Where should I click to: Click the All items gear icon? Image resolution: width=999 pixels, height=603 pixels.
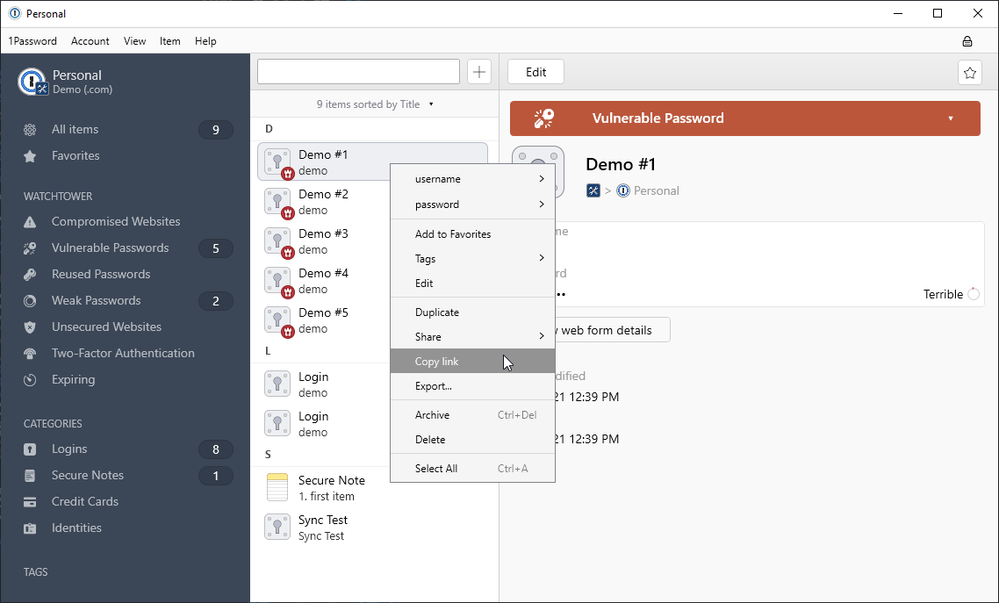click(30, 130)
